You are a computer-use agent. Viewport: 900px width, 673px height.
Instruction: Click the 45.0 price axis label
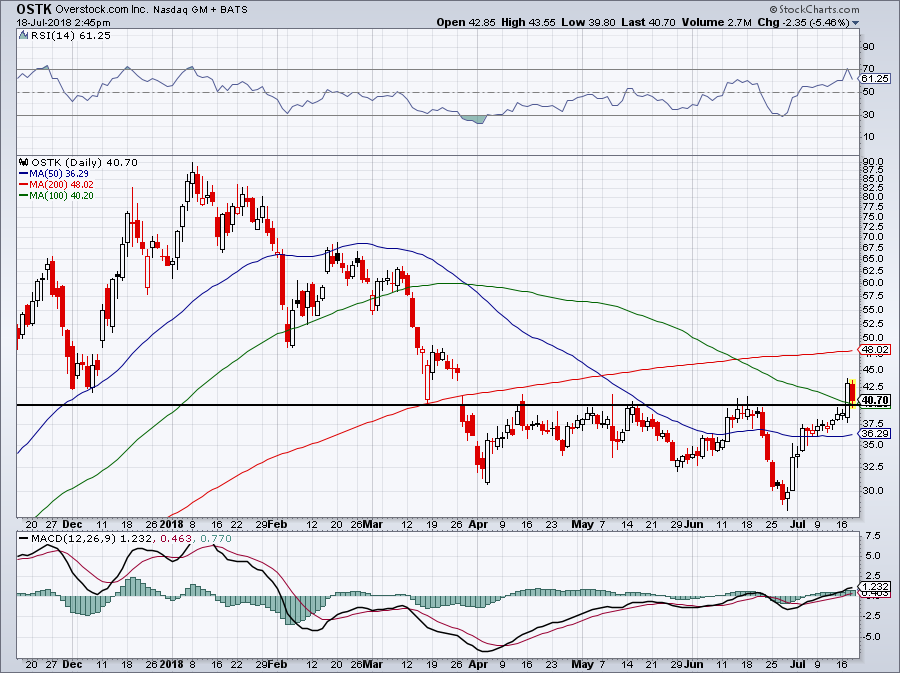872,370
